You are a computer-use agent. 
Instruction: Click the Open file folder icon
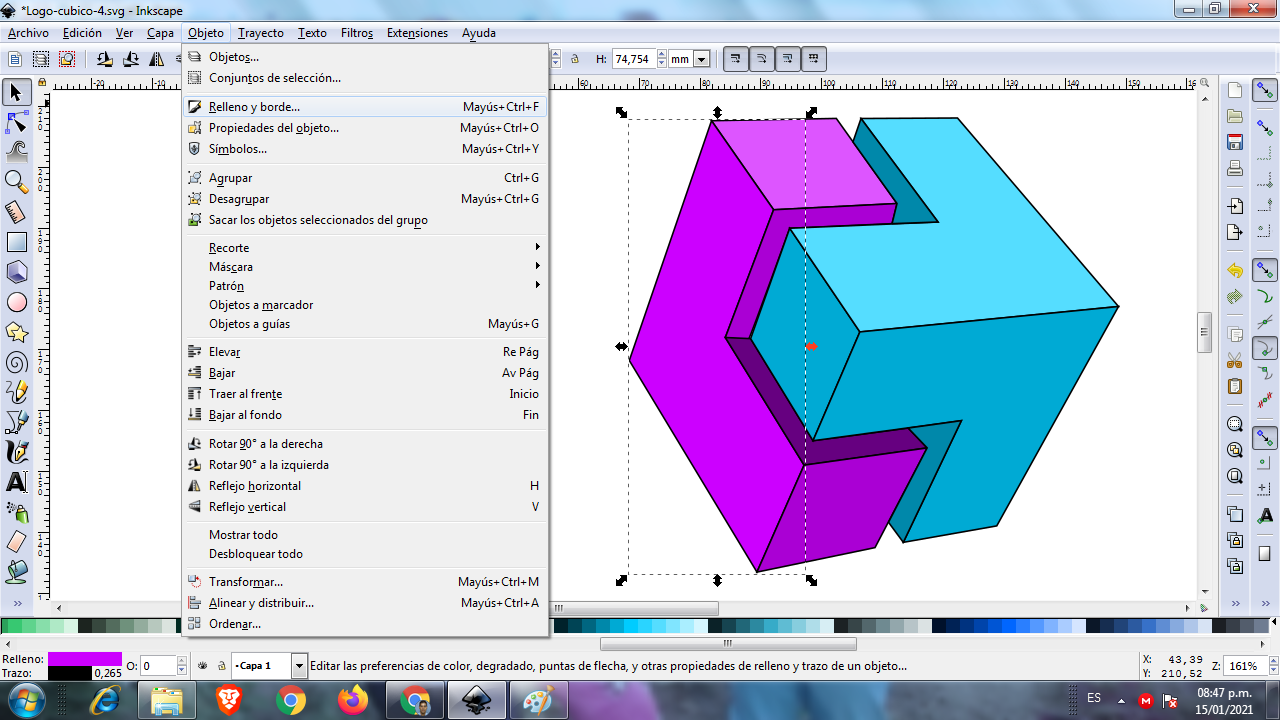point(1235,116)
